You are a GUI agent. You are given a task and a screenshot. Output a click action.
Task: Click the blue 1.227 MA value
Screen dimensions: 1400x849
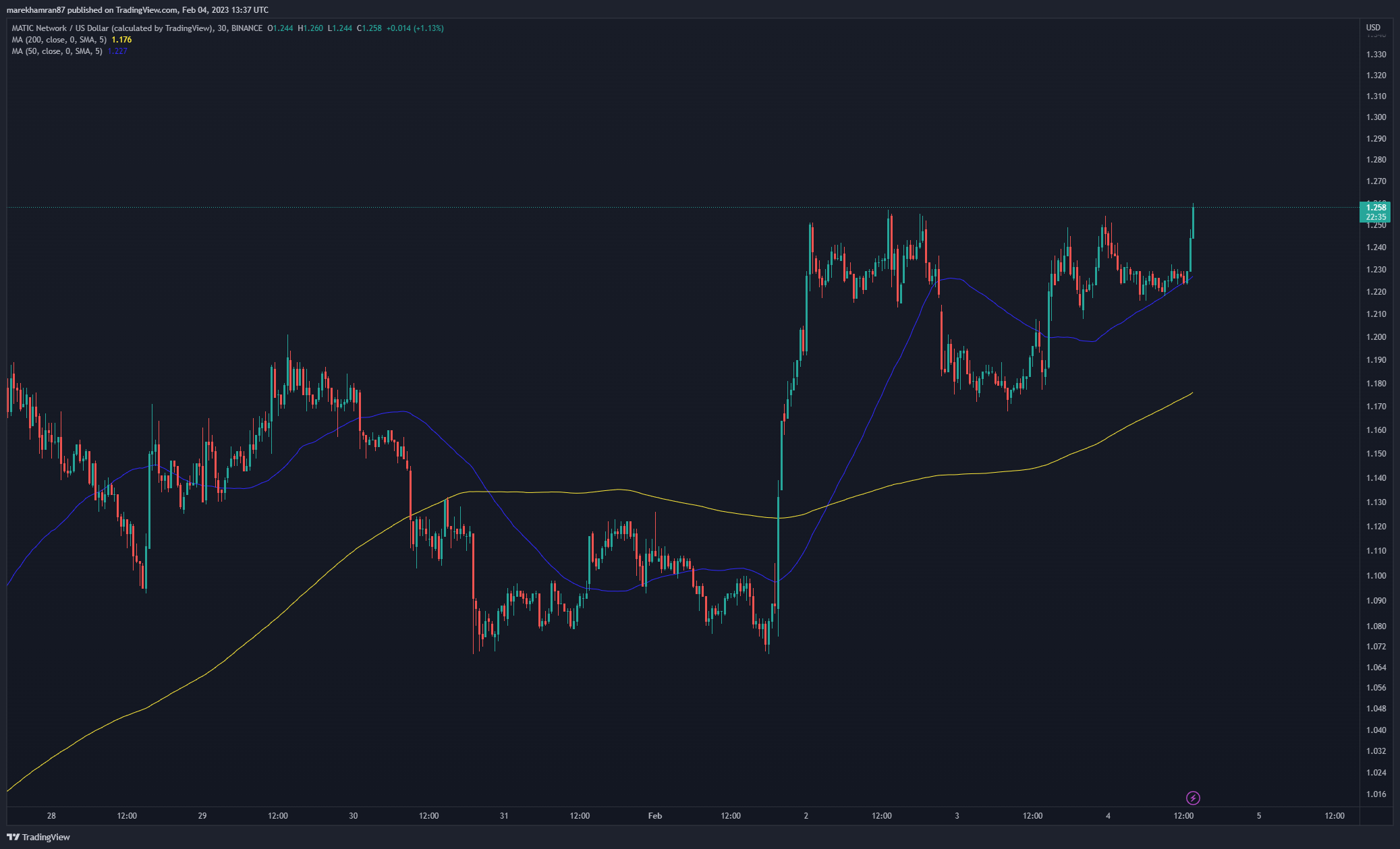(x=117, y=51)
